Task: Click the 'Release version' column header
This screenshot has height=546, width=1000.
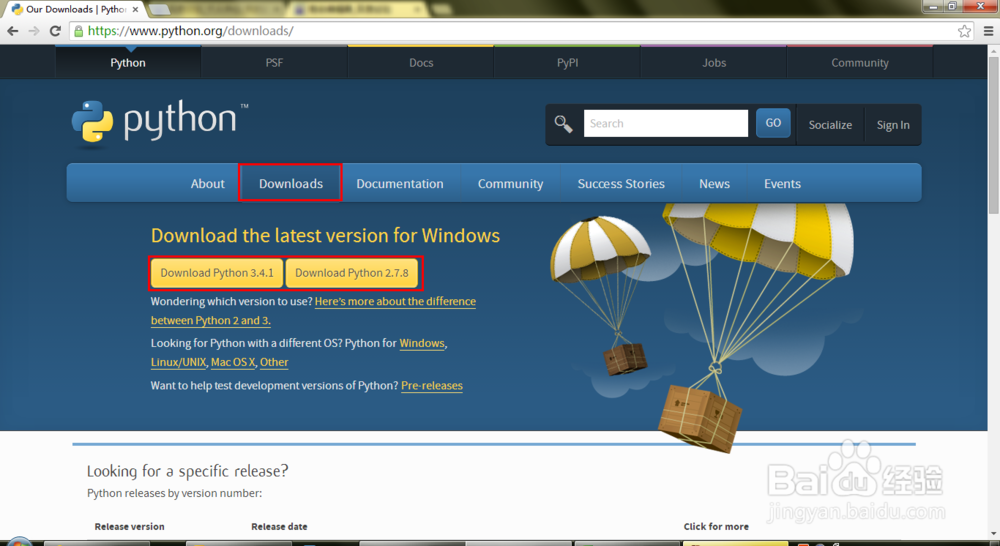Action: click(129, 527)
